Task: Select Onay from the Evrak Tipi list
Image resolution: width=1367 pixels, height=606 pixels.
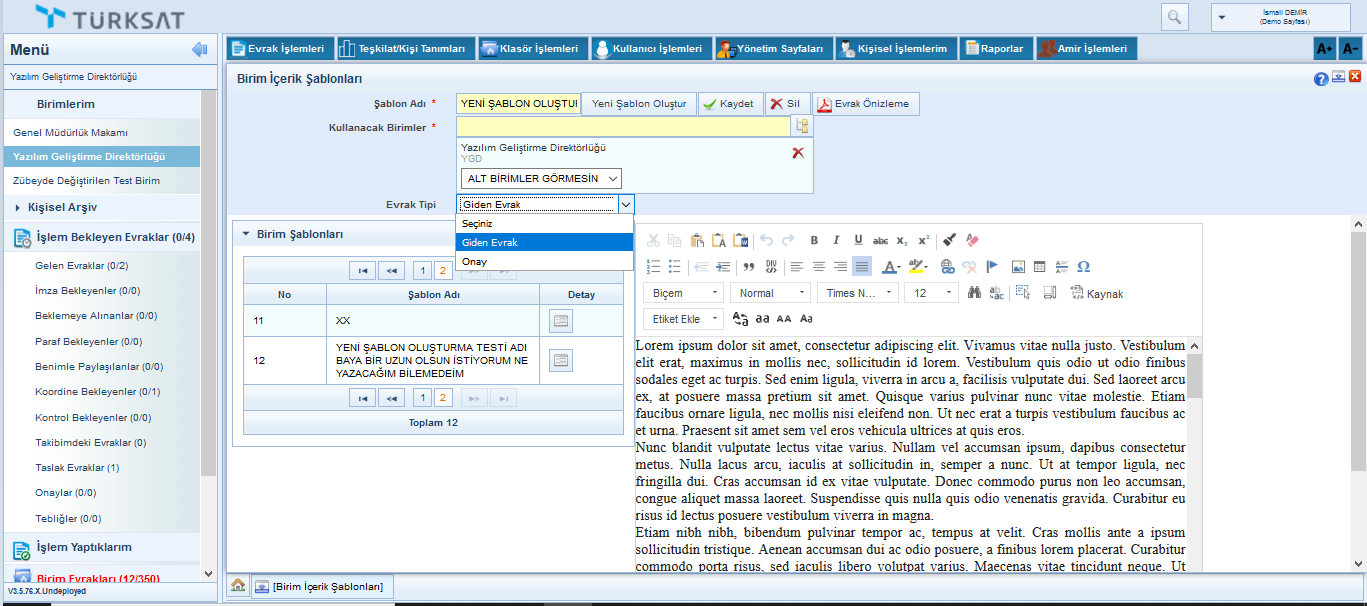Action: click(476, 261)
